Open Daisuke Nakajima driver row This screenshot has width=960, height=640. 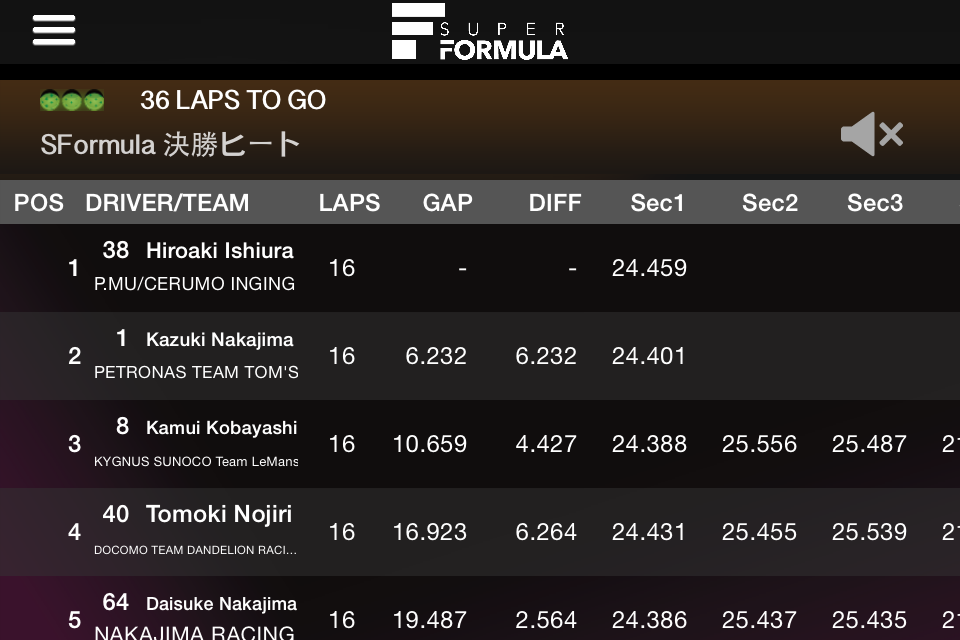point(221,604)
